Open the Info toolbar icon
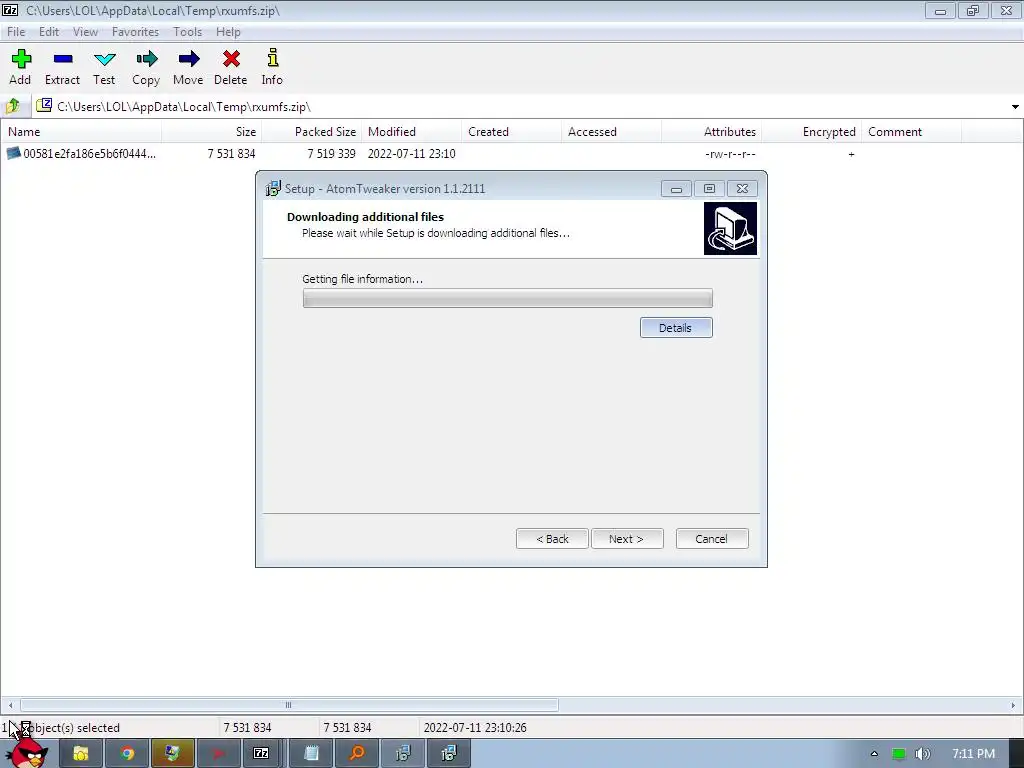The image size is (1024, 768). pyautogui.click(x=272, y=58)
